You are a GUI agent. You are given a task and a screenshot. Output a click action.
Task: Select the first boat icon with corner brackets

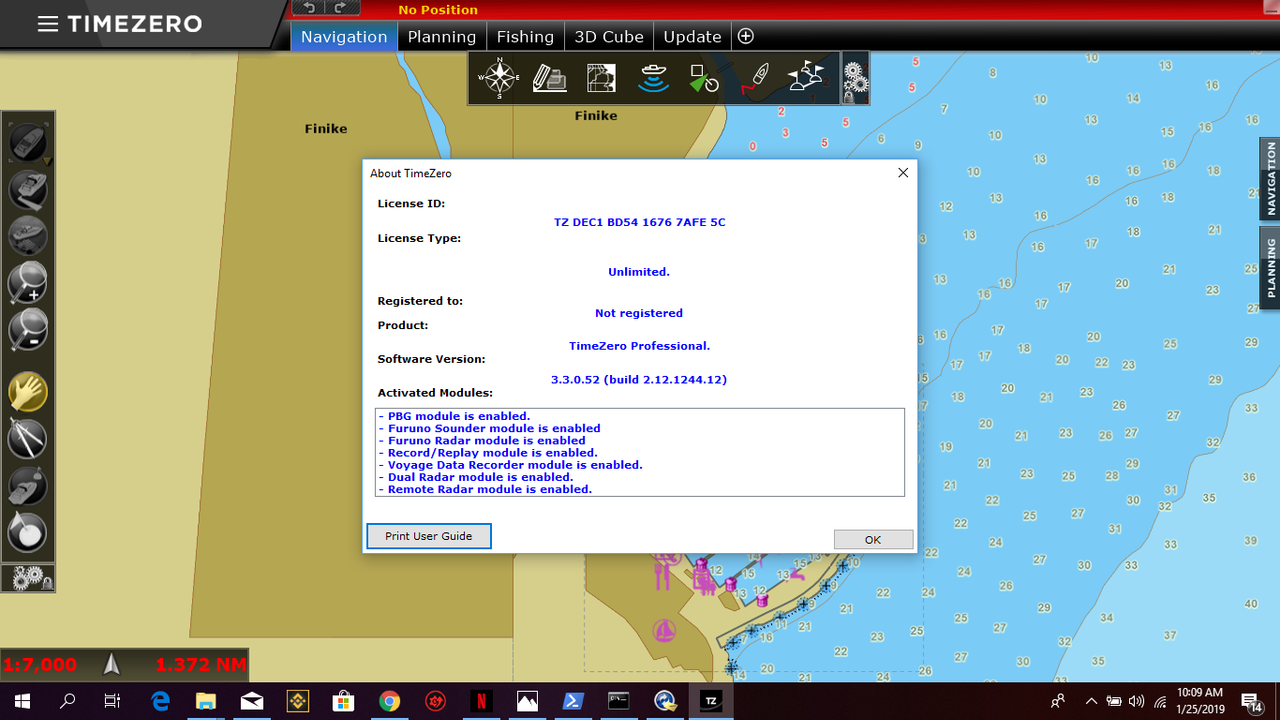pyautogui.click(x=28, y=142)
